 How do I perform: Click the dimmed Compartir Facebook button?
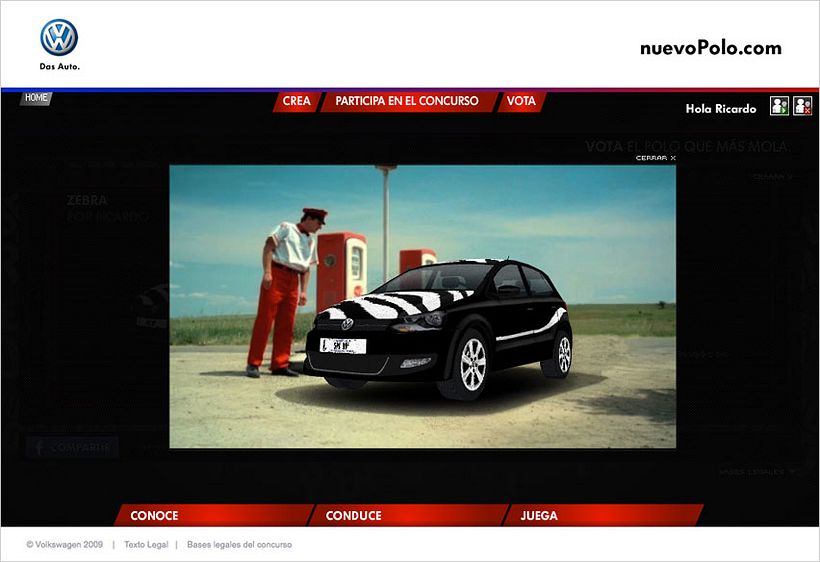pyautogui.click(x=72, y=448)
